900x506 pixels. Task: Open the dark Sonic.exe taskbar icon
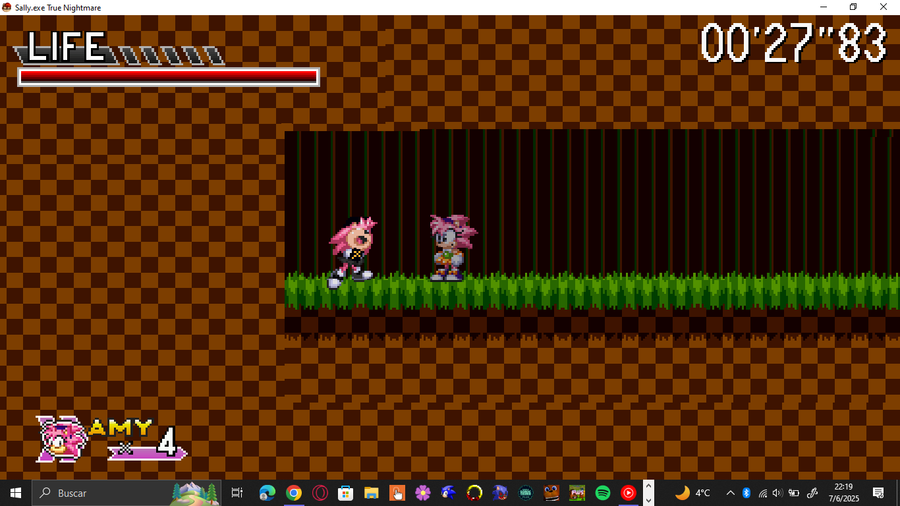point(500,493)
